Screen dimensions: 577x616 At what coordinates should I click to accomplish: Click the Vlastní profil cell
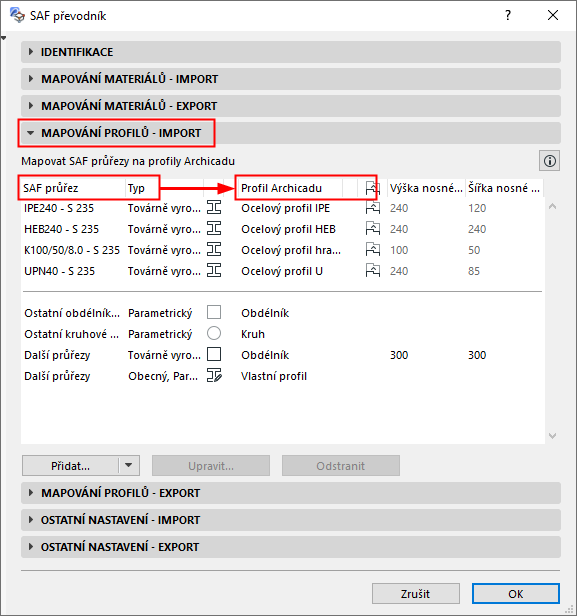pyautogui.click(x=273, y=376)
